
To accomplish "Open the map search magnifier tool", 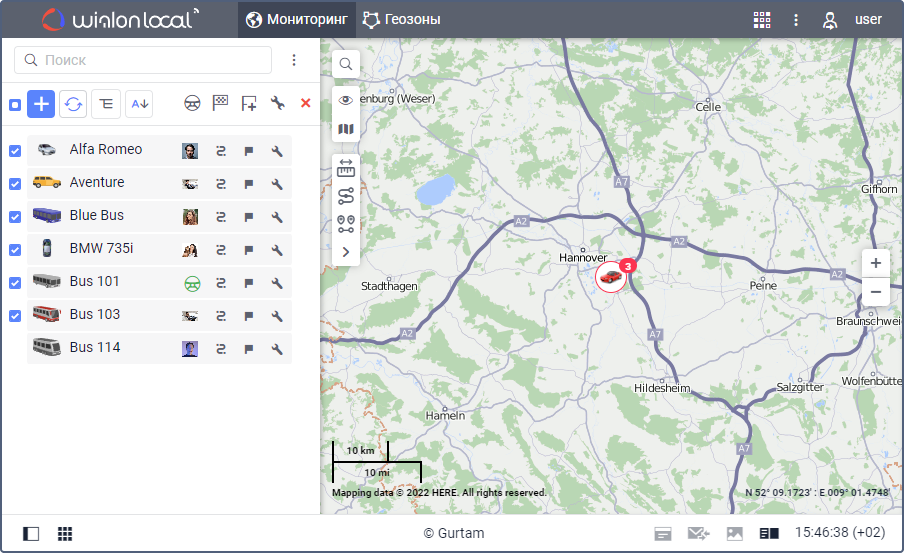I will pos(346,64).
